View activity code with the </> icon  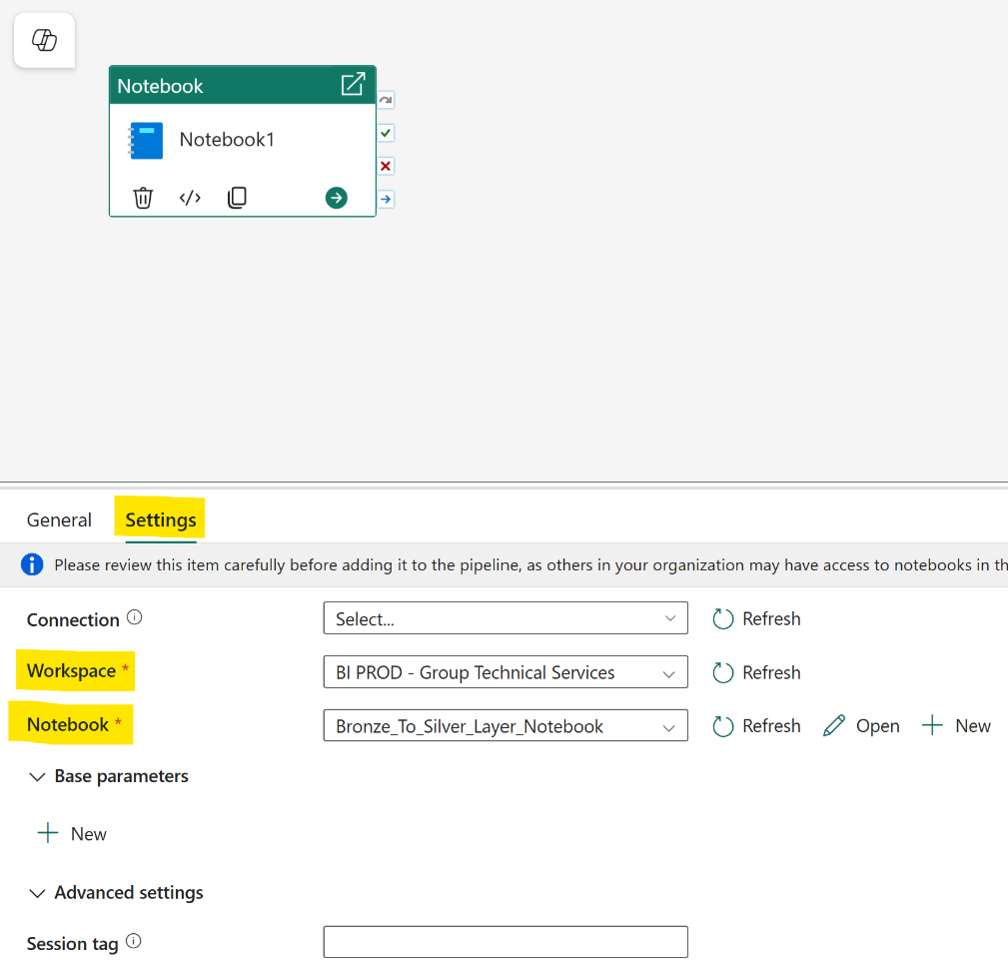tap(190, 197)
